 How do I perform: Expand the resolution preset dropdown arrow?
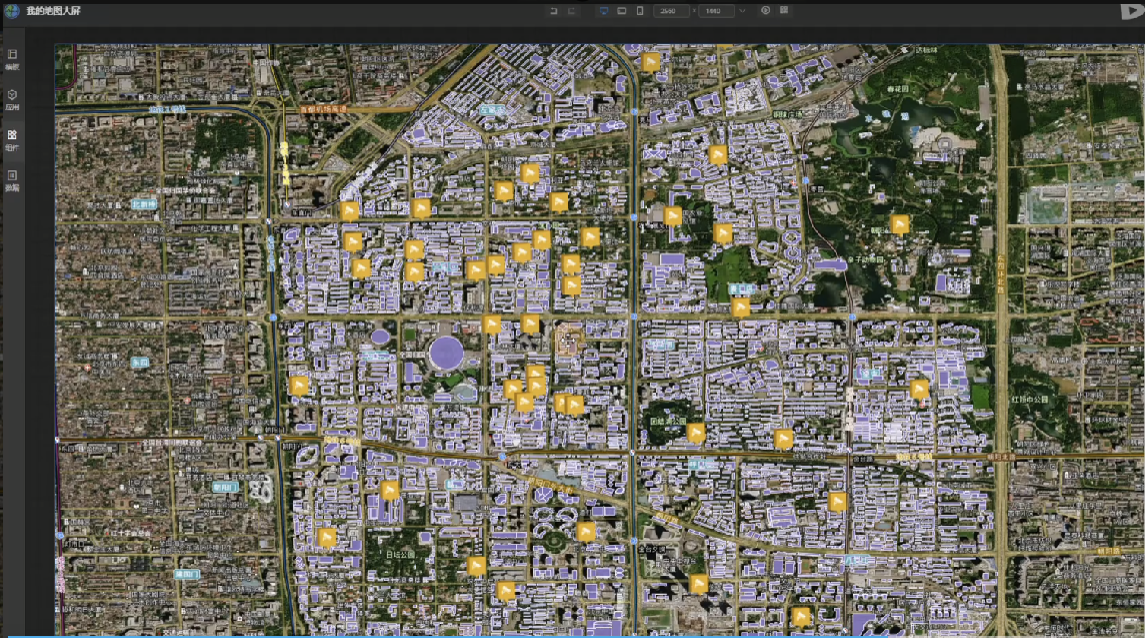742,10
